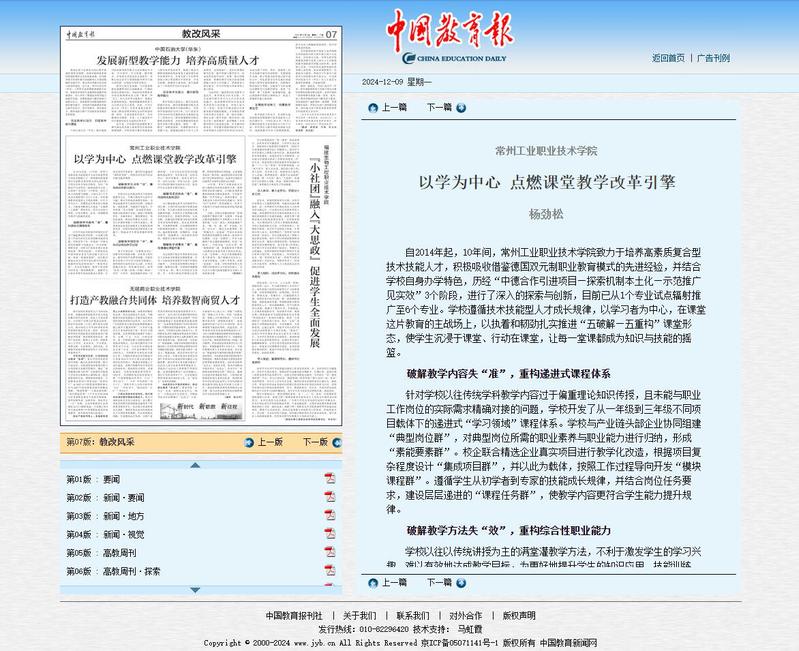Click the 关于我们 footer link

click(x=359, y=615)
